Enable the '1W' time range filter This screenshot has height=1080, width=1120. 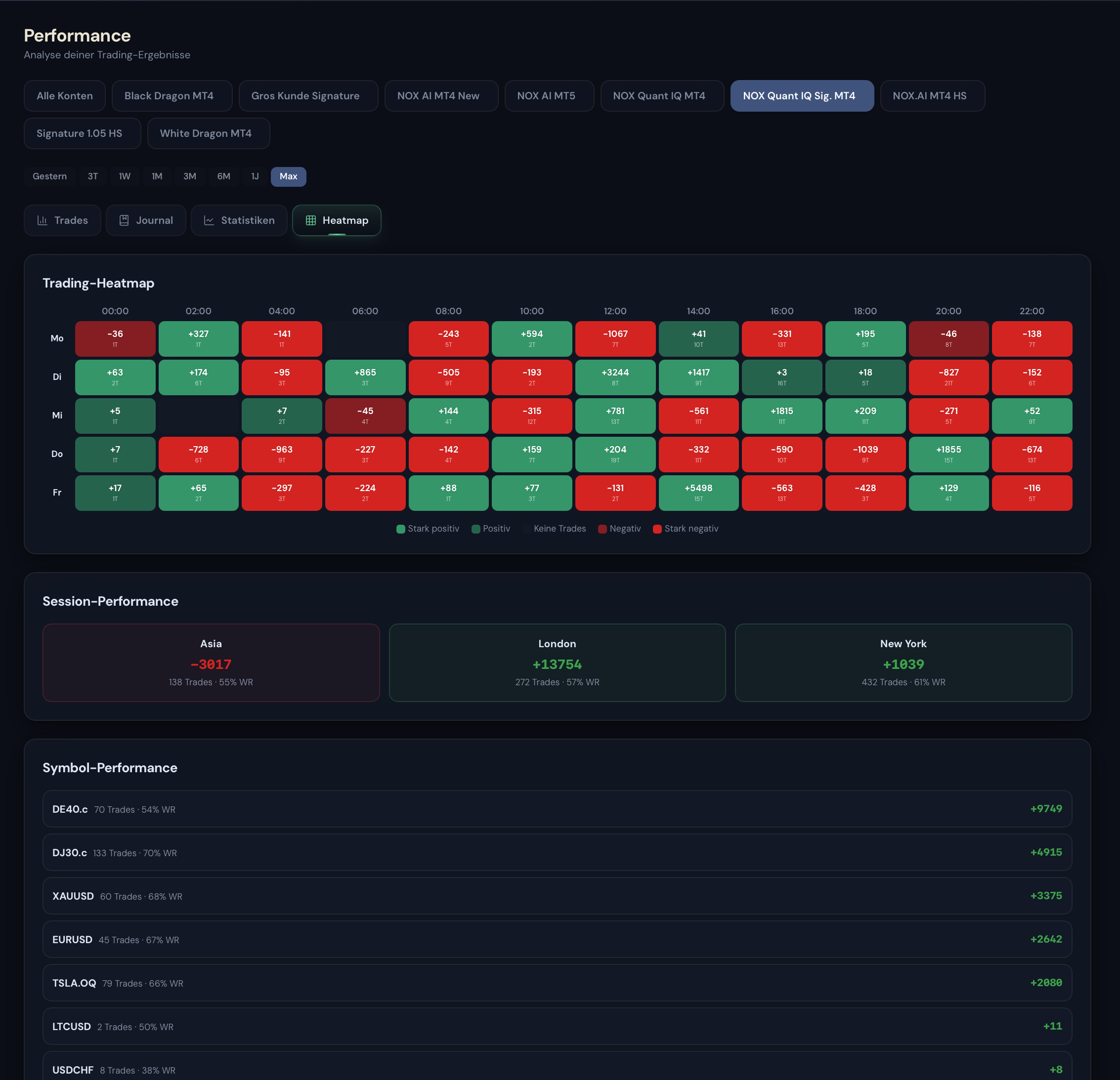(x=124, y=176)
